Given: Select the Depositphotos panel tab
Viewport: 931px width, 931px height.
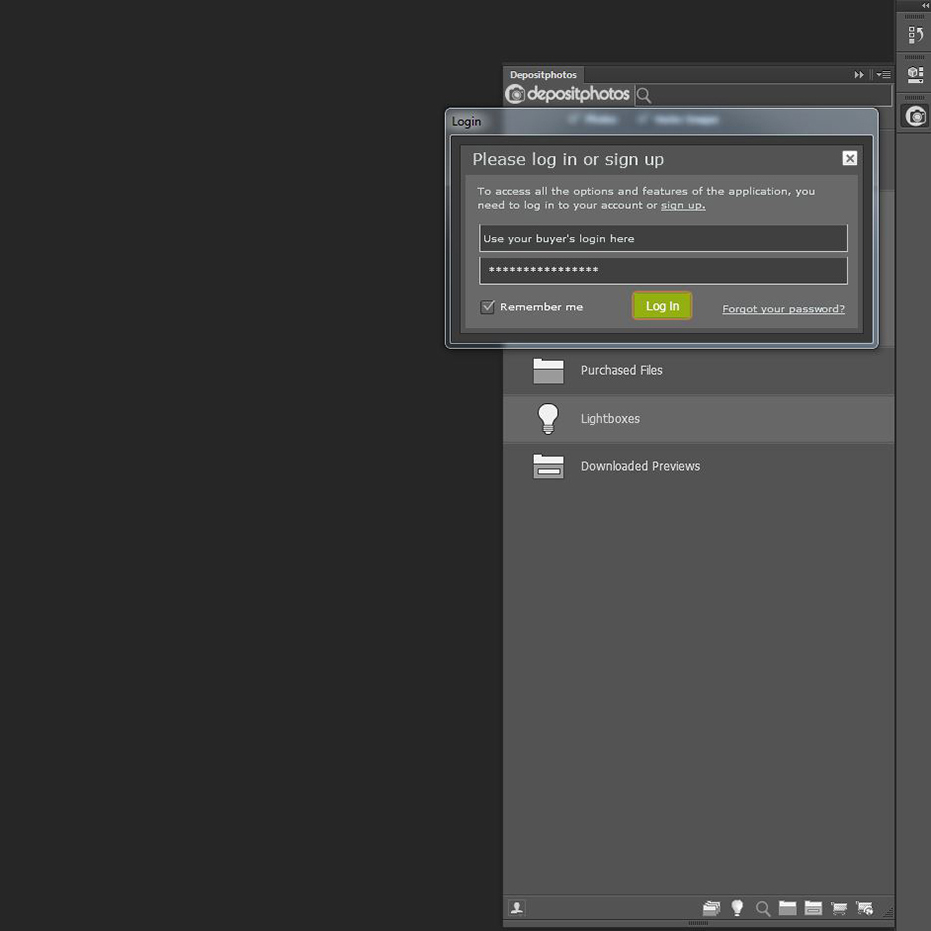Looking at the screenshot, I should coord(543,75).
